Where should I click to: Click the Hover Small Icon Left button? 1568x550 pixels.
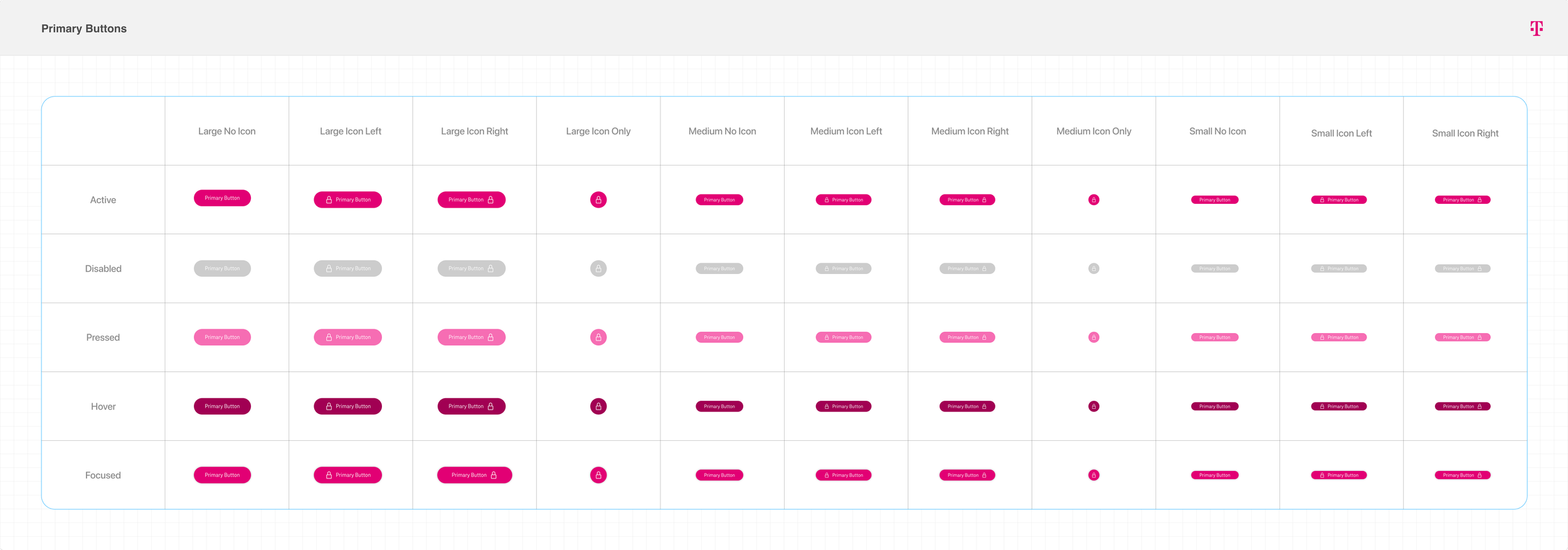(1339, 406)
